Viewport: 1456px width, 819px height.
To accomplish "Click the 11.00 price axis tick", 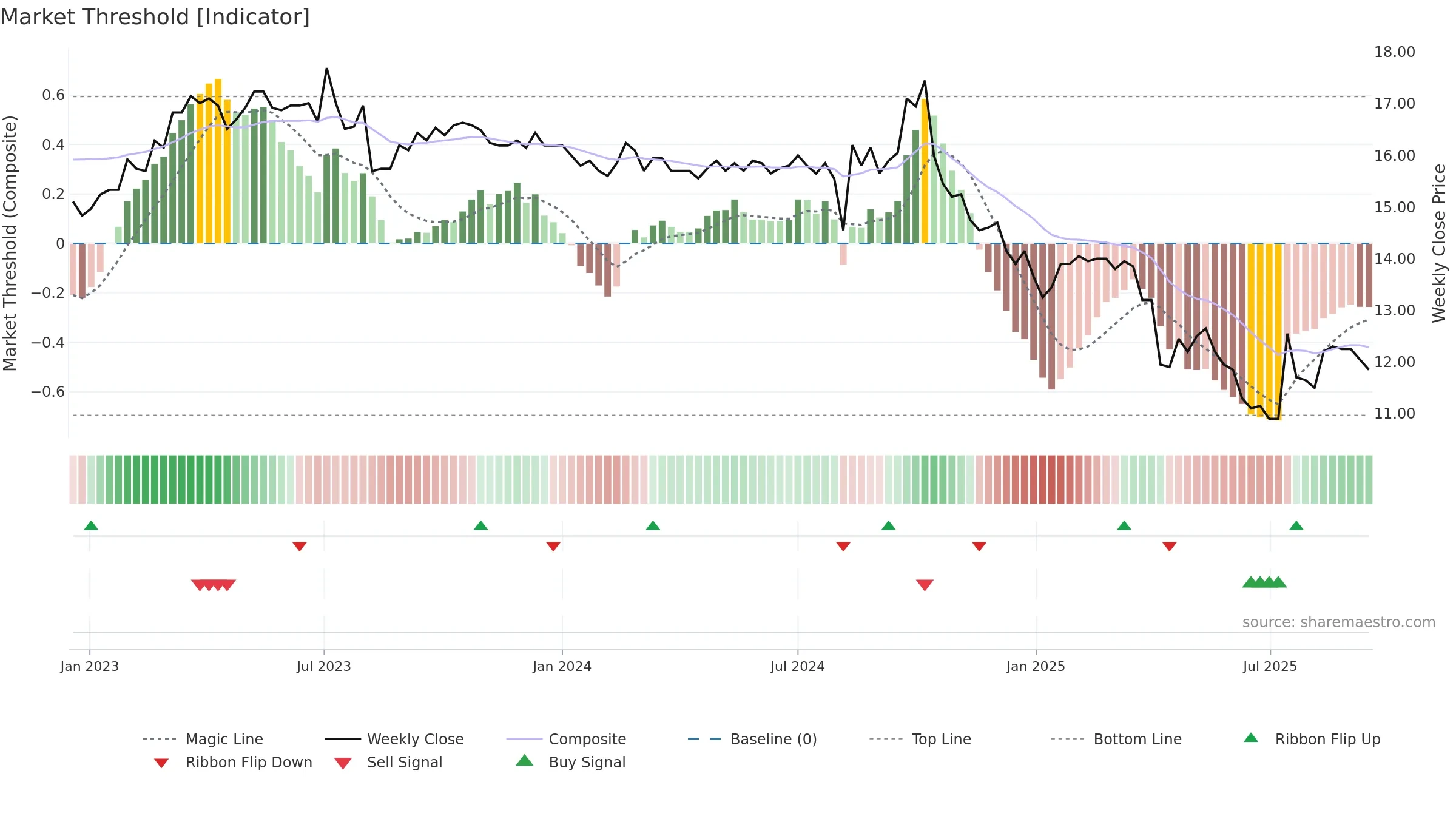I will pyautogui.click(x=1395, y=414).
